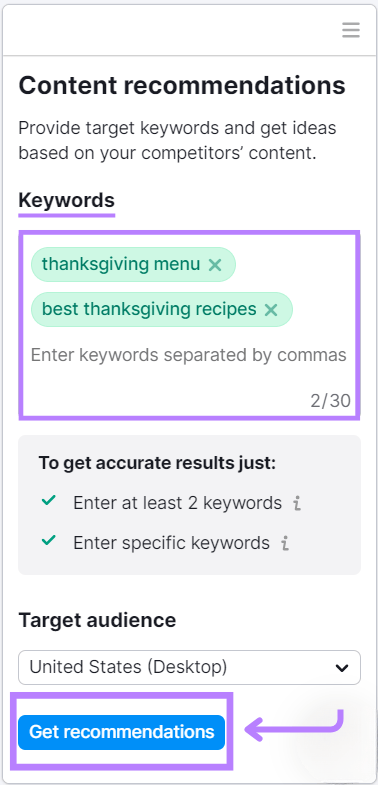Expand the Target audience dropdown arrow

pos(342,667)
